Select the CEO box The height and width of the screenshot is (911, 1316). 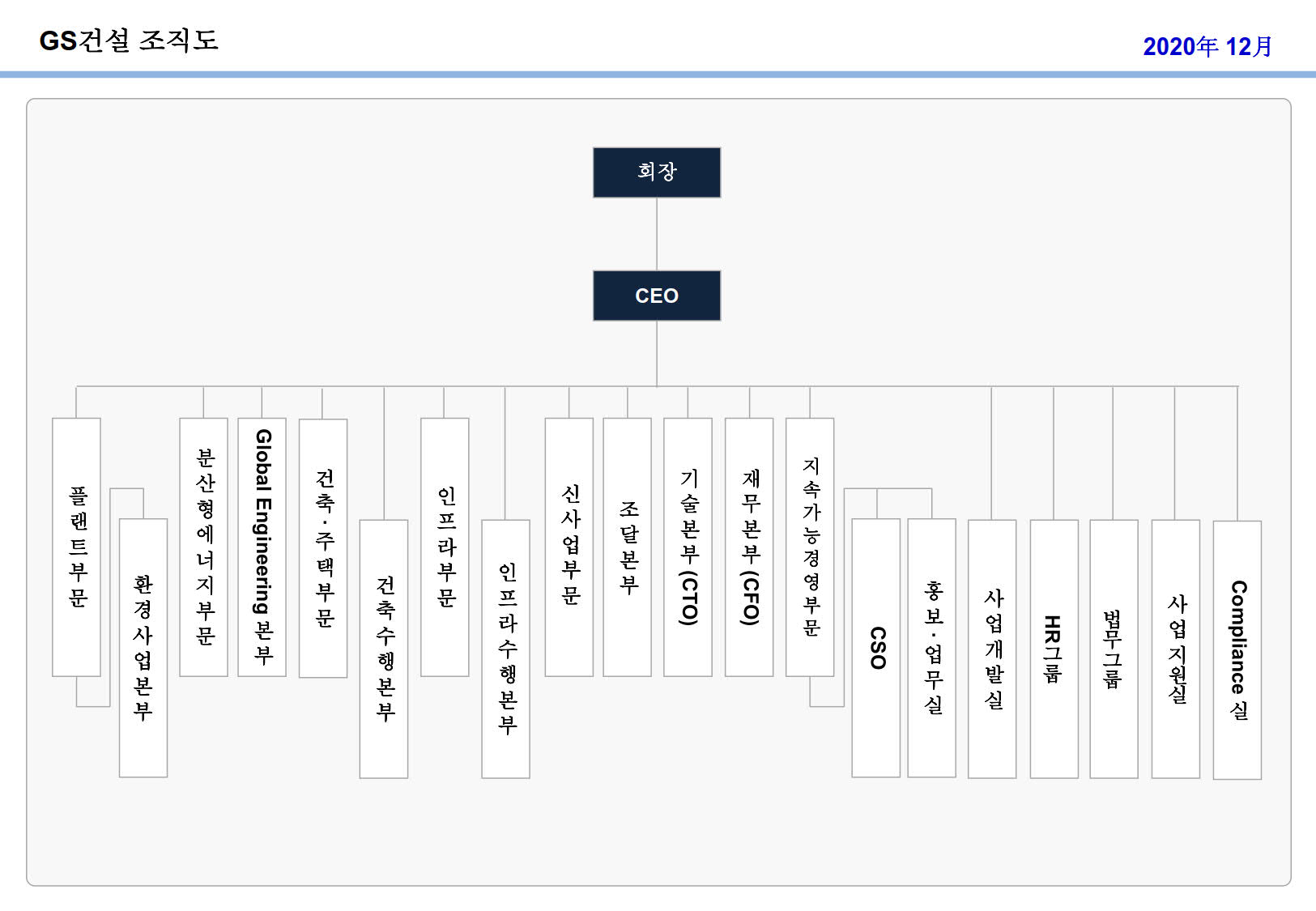coord(656,296)
